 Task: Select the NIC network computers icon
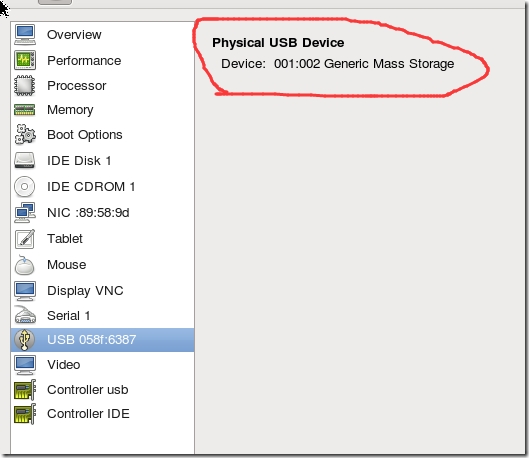tap(25, 212)
